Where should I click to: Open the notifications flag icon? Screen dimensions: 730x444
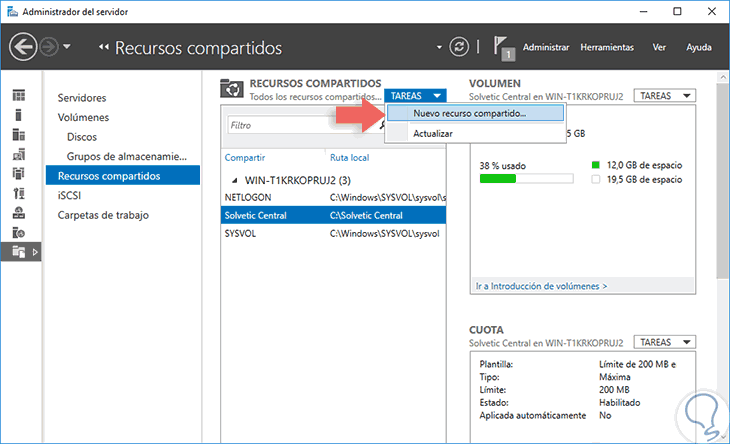coord(503,47)
